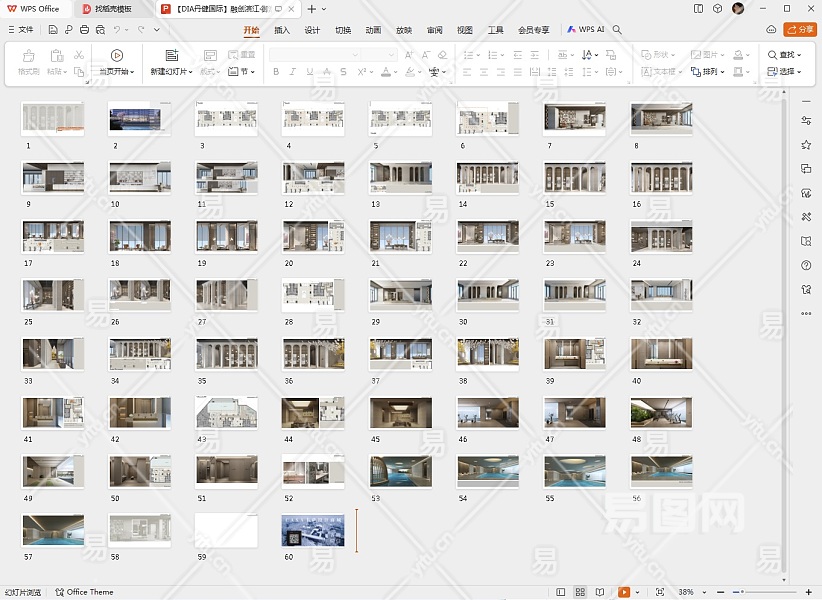Toggle slide sorter view button
Image resolution: width=822 pixels, height=600 pixels.
[x=580, y=592]
